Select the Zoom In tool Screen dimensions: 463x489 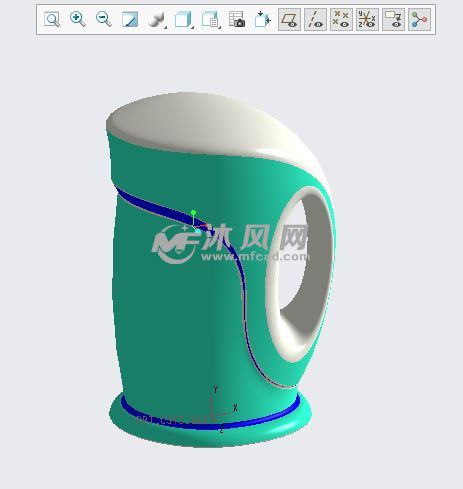78,19
